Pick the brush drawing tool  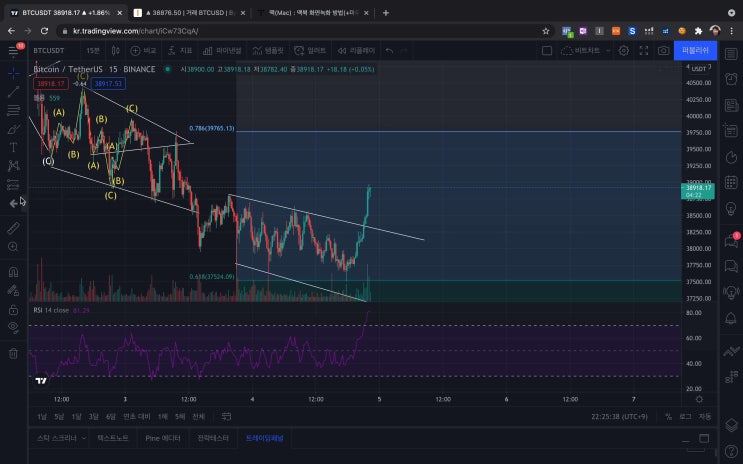[x=13, y=129]
